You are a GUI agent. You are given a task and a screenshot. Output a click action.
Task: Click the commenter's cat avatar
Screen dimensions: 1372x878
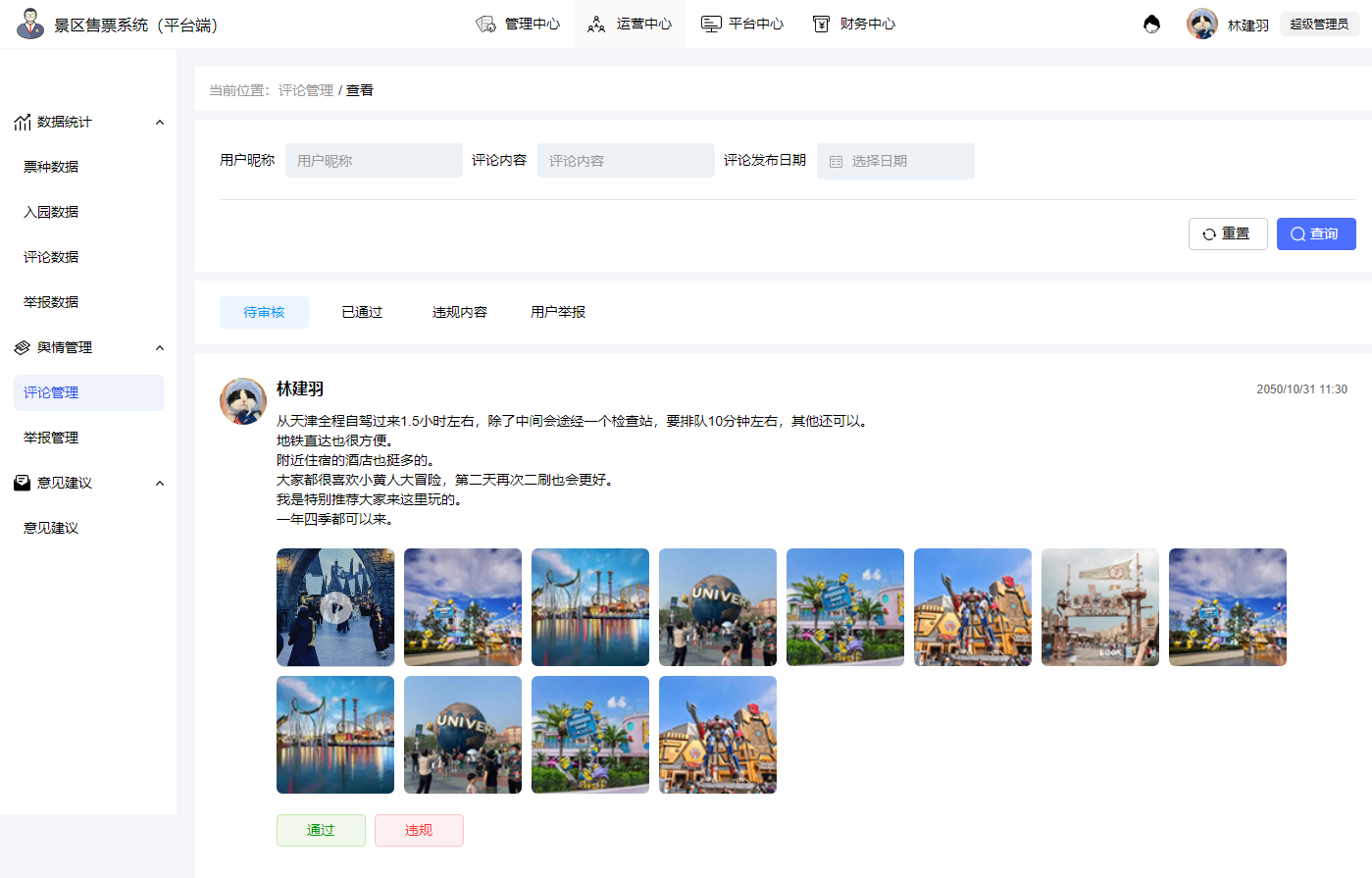tap(243, 401)
